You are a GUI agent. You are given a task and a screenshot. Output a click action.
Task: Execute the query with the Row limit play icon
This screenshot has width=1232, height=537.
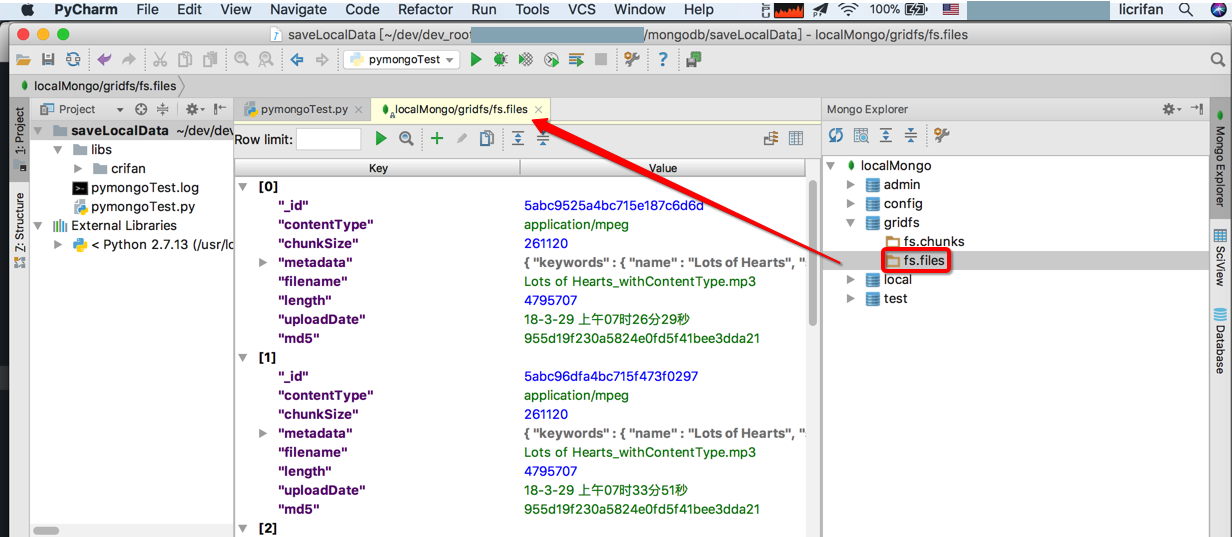380,139
